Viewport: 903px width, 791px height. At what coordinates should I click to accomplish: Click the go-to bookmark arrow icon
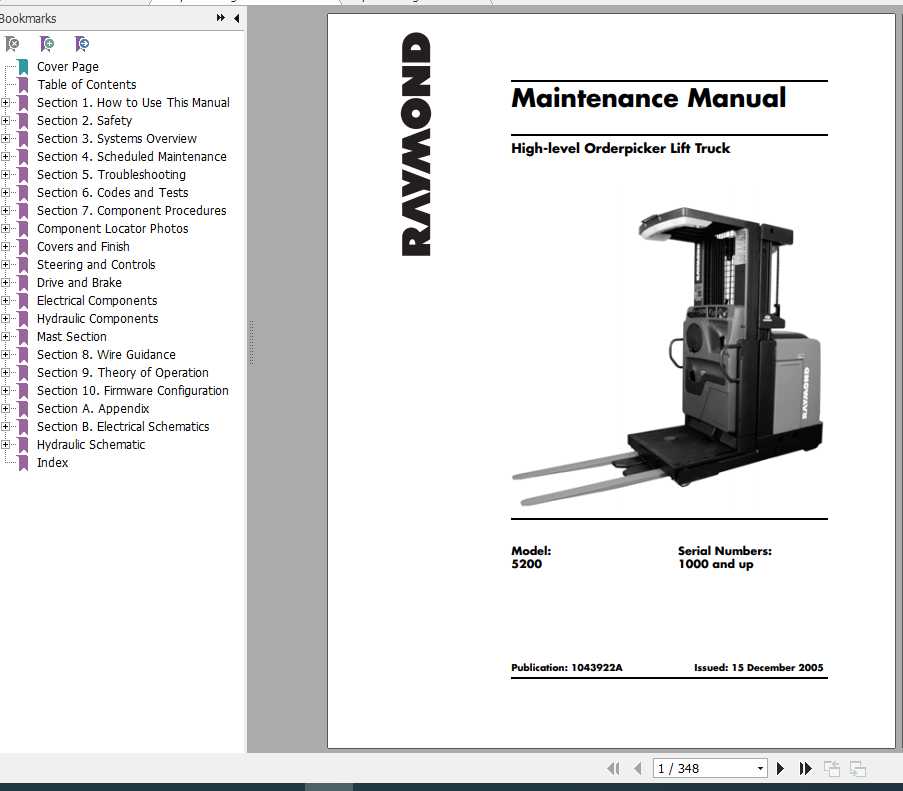[x=82, y=44]
